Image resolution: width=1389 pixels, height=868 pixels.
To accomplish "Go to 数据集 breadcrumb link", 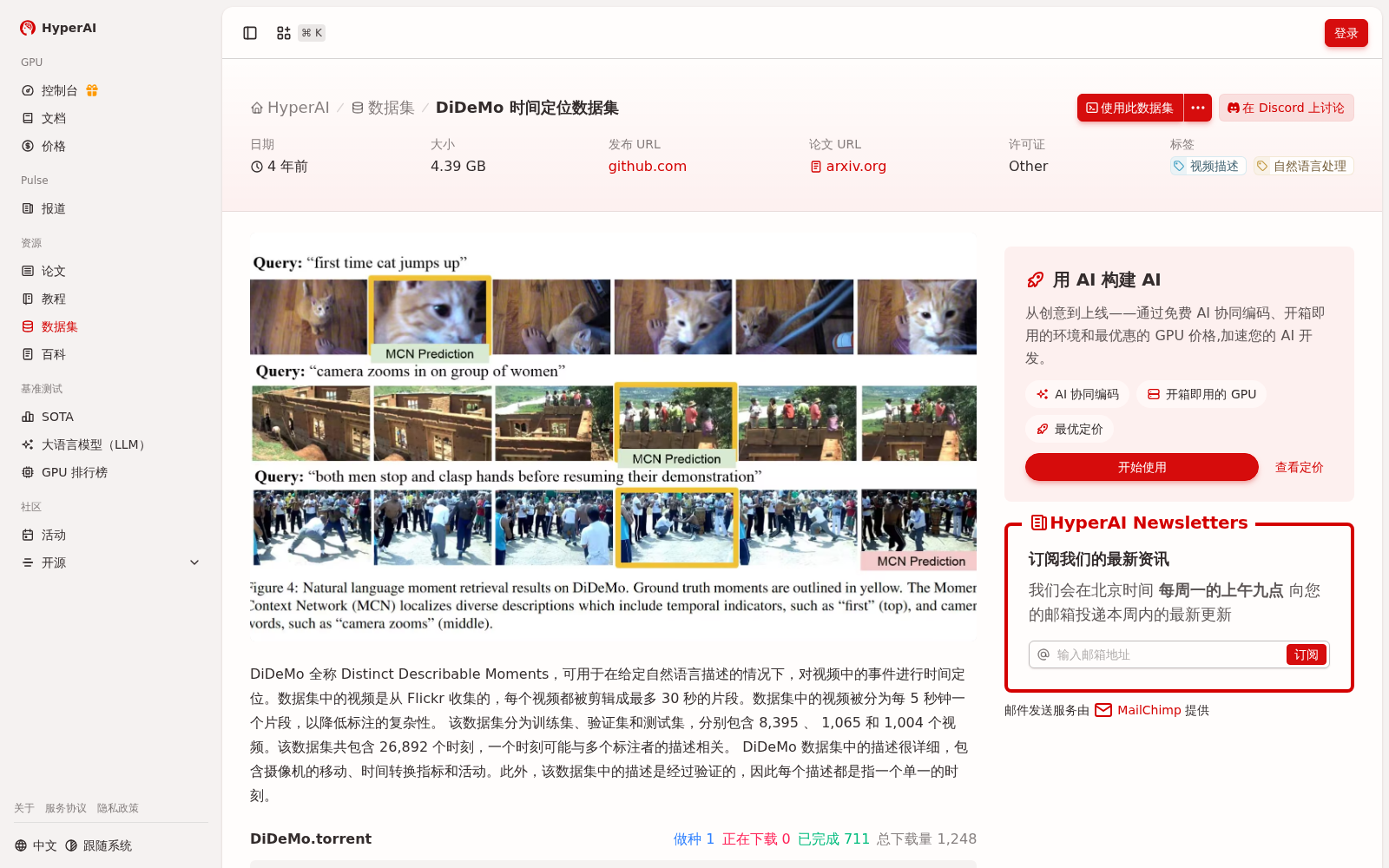I will [x=383, y=108].
